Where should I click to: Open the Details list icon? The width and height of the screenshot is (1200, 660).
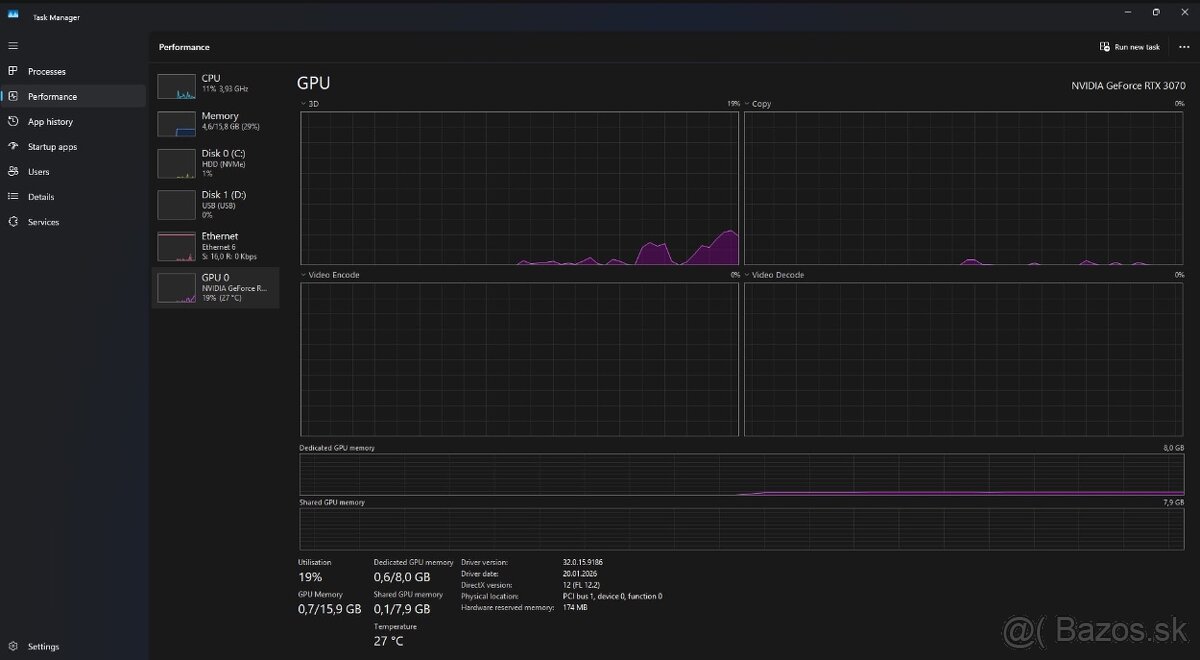13,197
